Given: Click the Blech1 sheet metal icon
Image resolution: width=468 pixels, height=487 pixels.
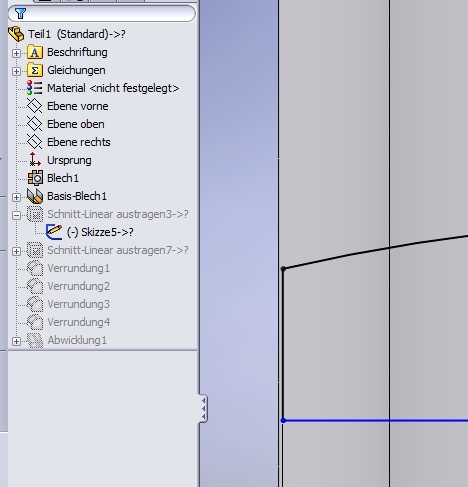Looking at the screenshot, I should (35, 178).
